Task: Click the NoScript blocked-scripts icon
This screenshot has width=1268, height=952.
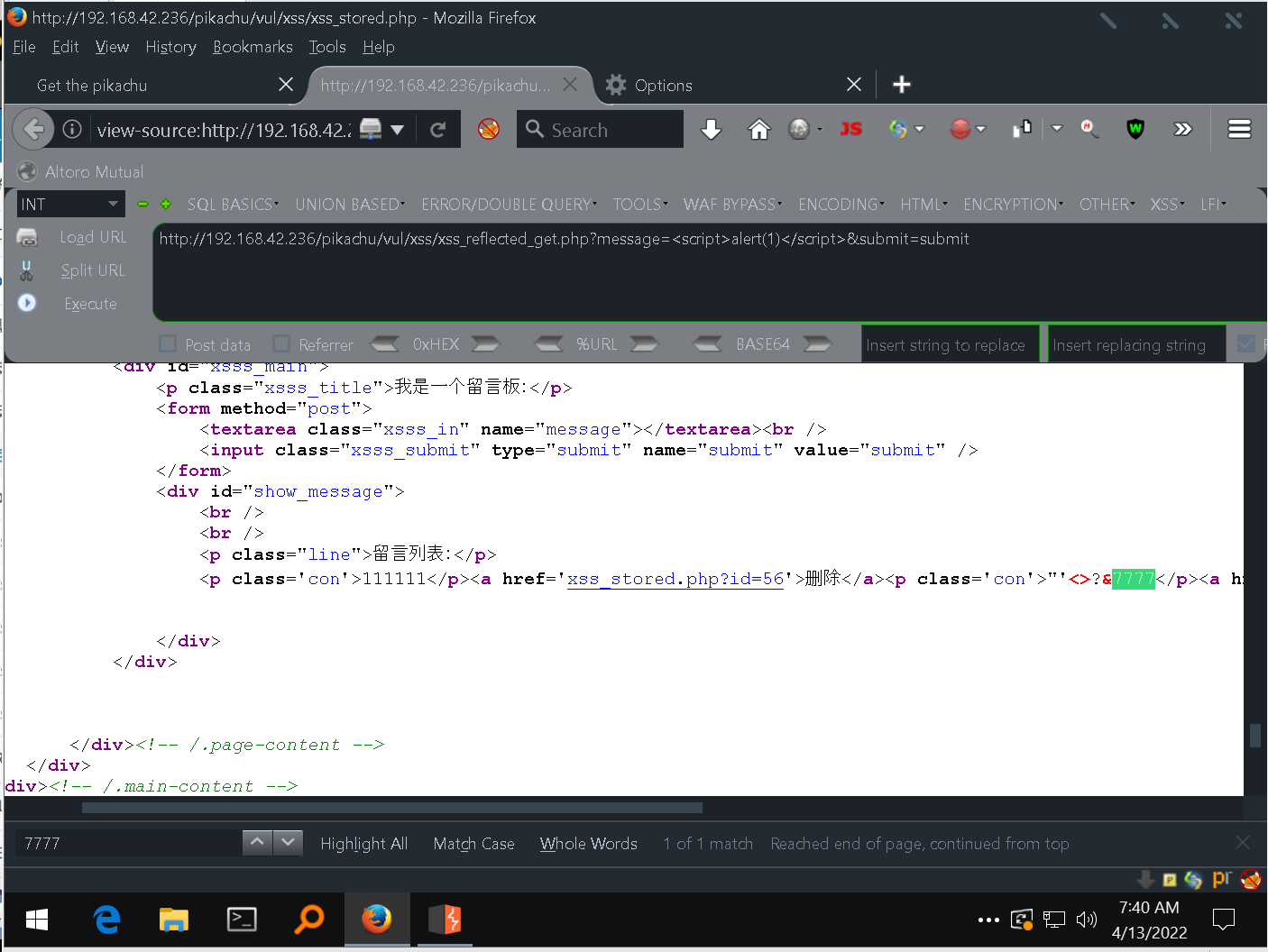Action: 489,130
